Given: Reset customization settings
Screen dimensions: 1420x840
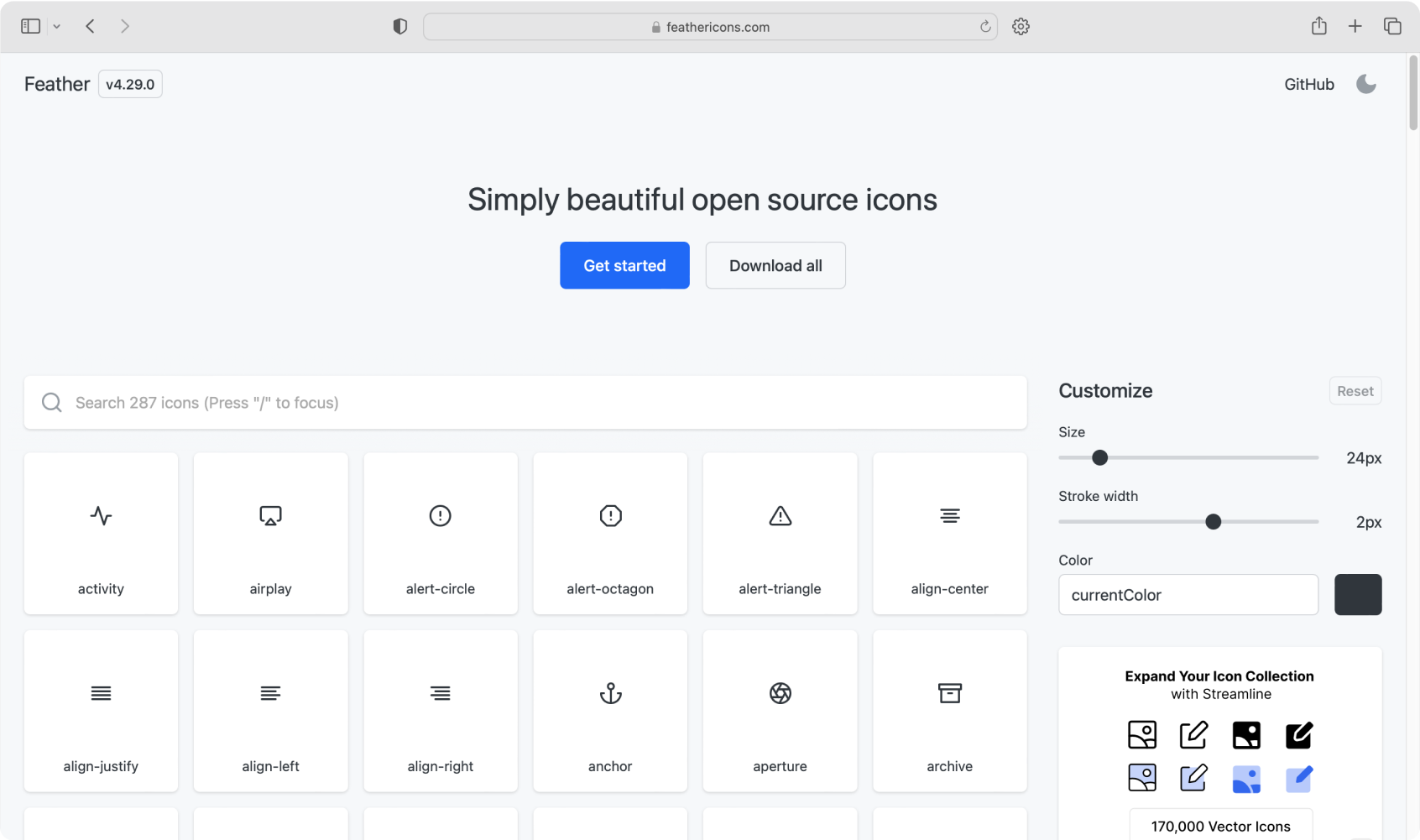Looking at the screenshot, I should [x=1355, y=391].
